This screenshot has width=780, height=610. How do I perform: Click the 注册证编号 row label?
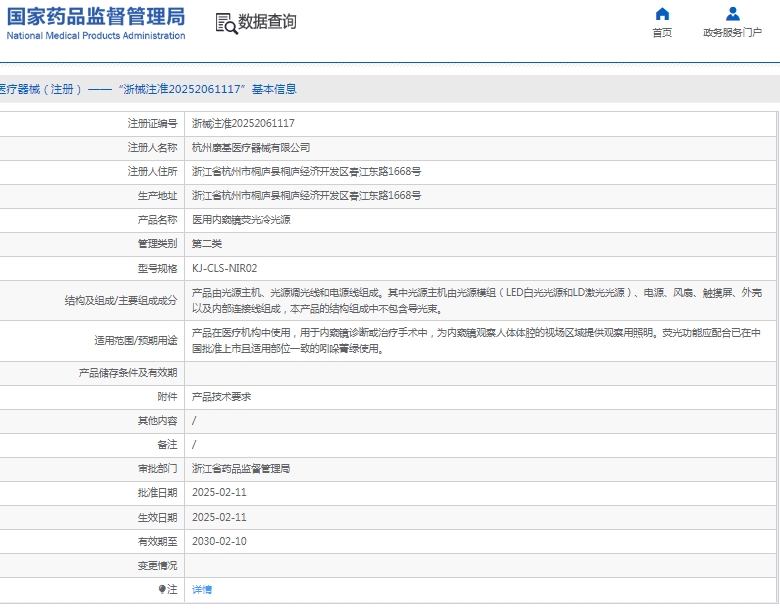[152, 123]
